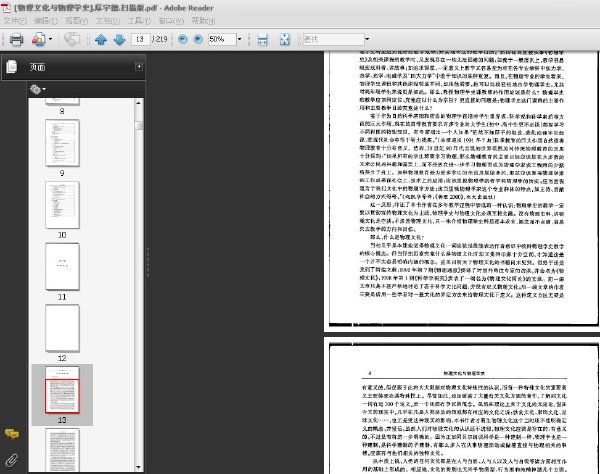Open the Document menu (文档)
Screen dimensions: 600x474
click(108, 21)
